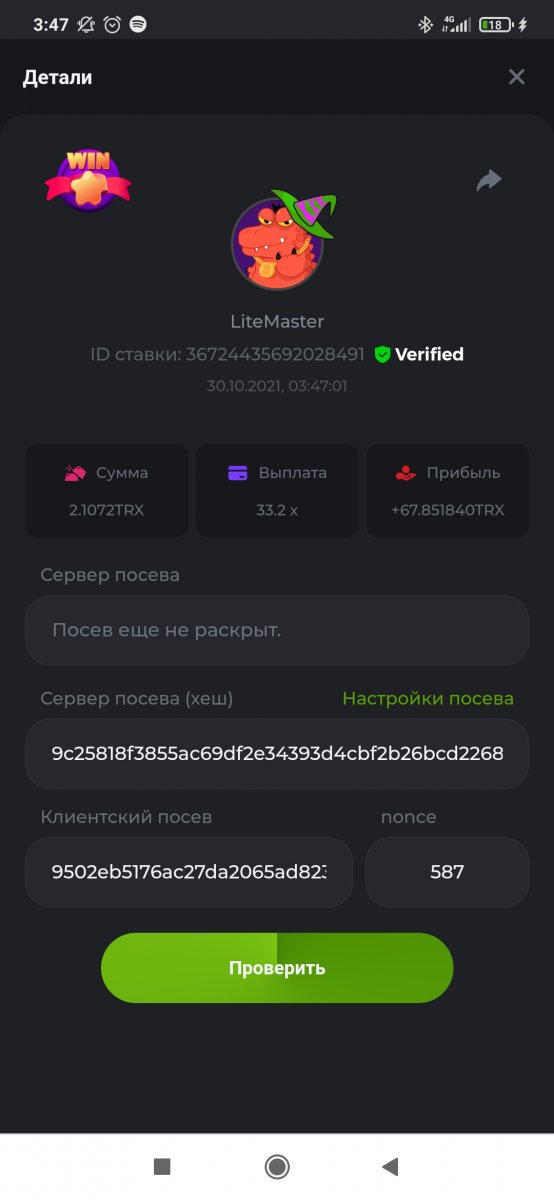Tap the WIN badge icon
This screenshot has width=554, height=1200.
[88, 181]
